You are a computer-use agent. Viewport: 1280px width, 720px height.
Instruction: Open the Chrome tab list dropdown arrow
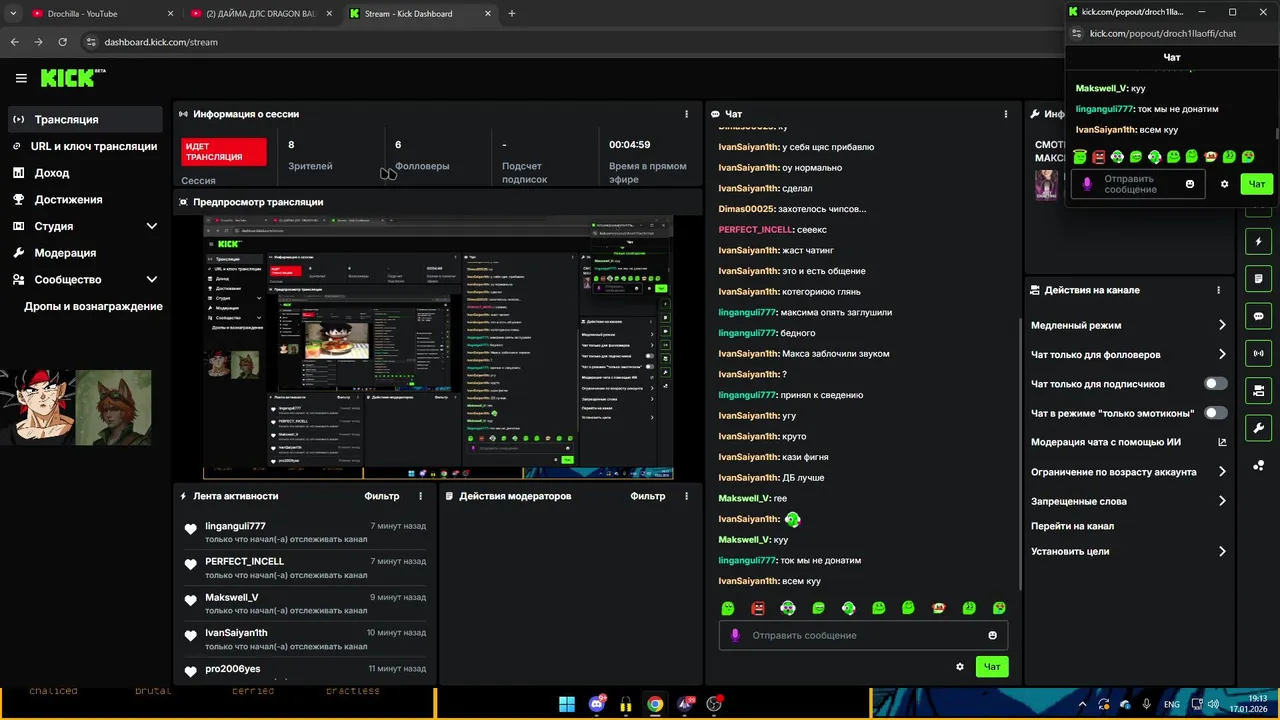13,13
